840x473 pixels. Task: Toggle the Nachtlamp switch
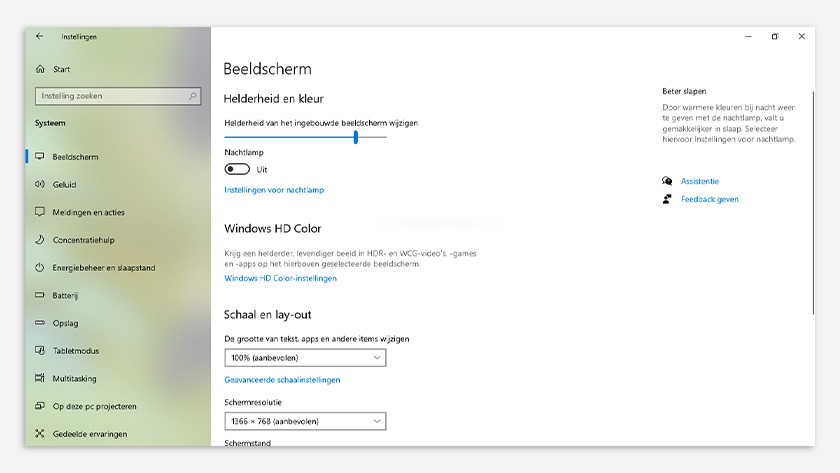pyautogui.click(x=237, y=170)
